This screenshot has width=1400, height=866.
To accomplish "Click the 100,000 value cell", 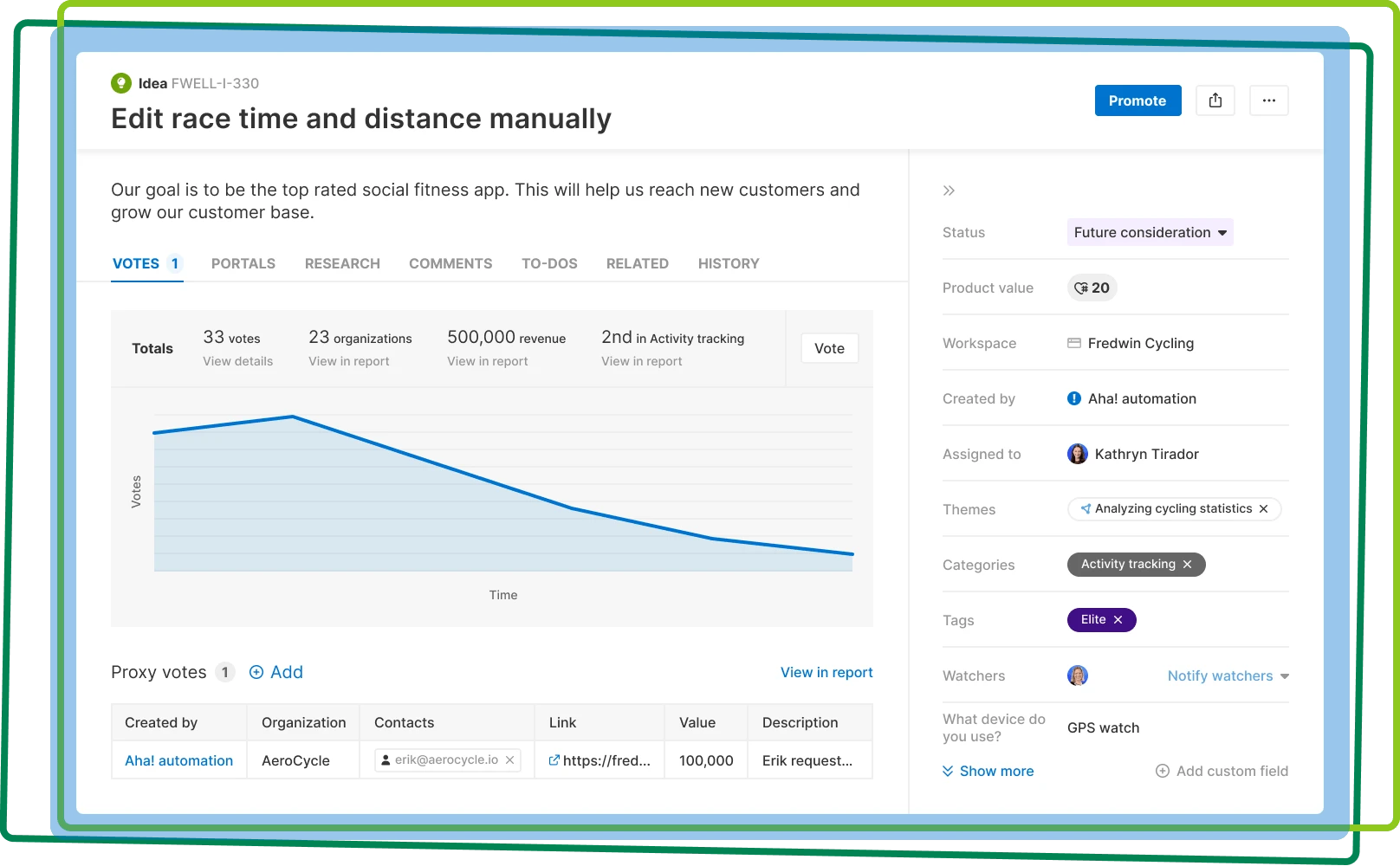I will coord(706,760).
